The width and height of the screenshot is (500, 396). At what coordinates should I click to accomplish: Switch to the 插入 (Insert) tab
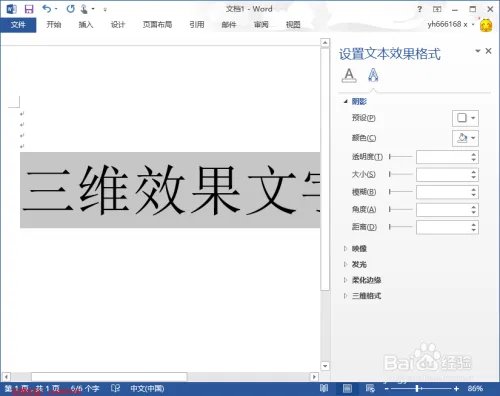click(86, 25)
